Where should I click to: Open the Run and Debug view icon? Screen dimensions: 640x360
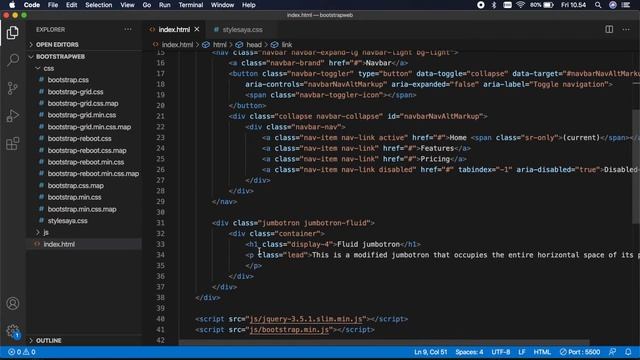(x=13, y=116)
